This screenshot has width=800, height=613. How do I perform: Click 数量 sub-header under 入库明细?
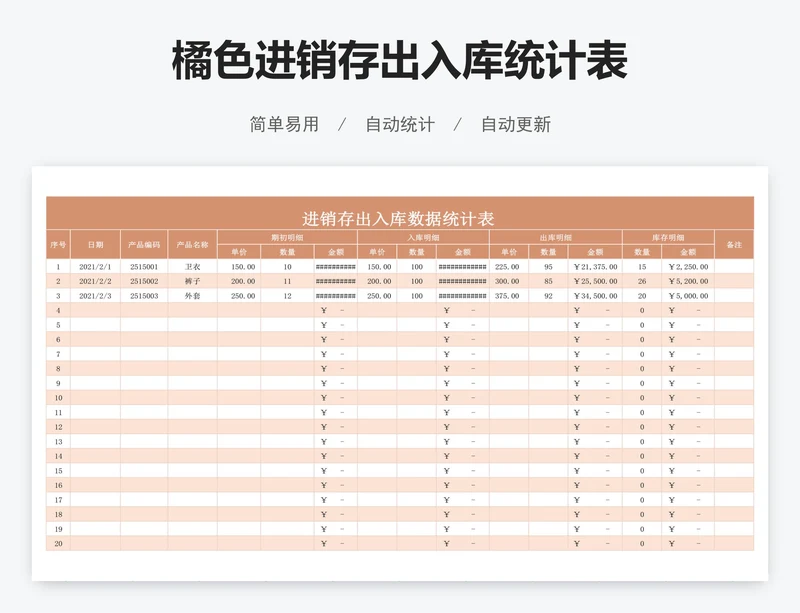pyautogui.click(x=417, y=252)
